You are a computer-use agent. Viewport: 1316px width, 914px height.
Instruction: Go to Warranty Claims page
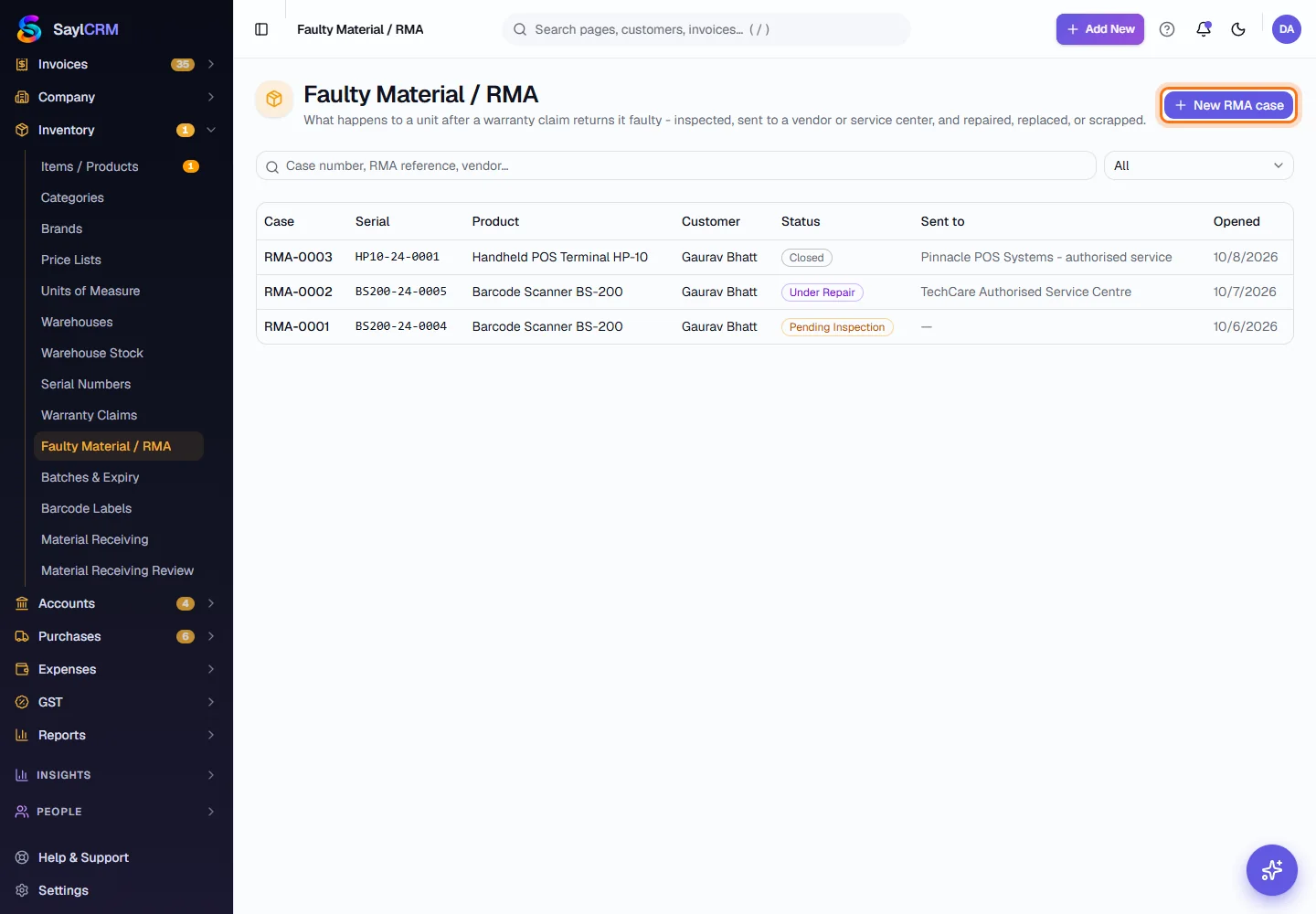pyautogui.click(x=119, y=415)
